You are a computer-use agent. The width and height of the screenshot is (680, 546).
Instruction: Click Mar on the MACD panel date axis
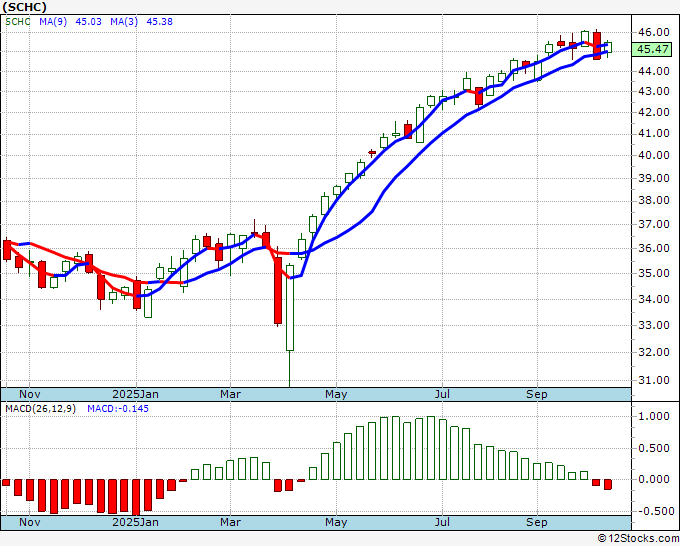click(x=230, y=522)
